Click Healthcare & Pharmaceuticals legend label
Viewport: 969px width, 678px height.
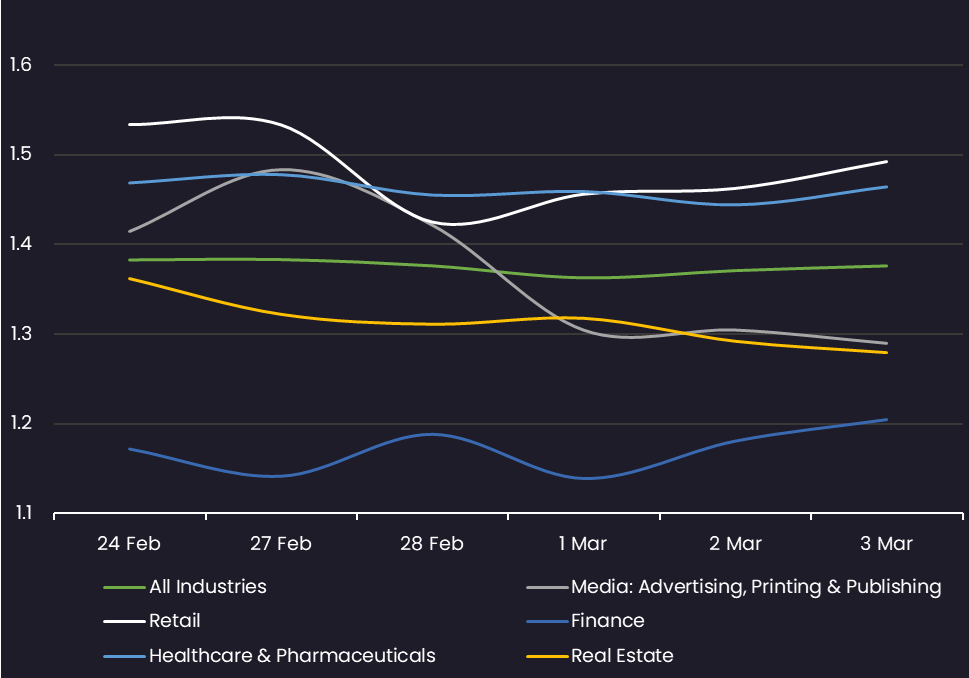click(292, 656)
